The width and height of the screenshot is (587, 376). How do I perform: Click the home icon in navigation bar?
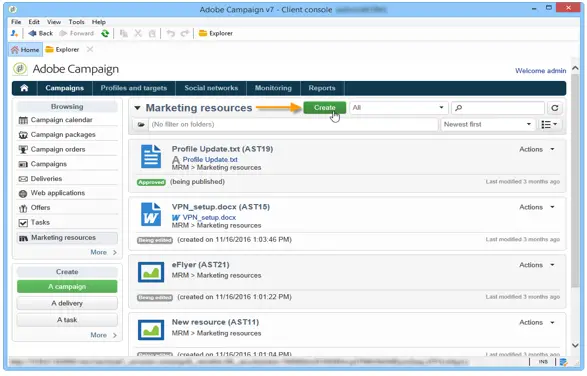coord(24,88)
